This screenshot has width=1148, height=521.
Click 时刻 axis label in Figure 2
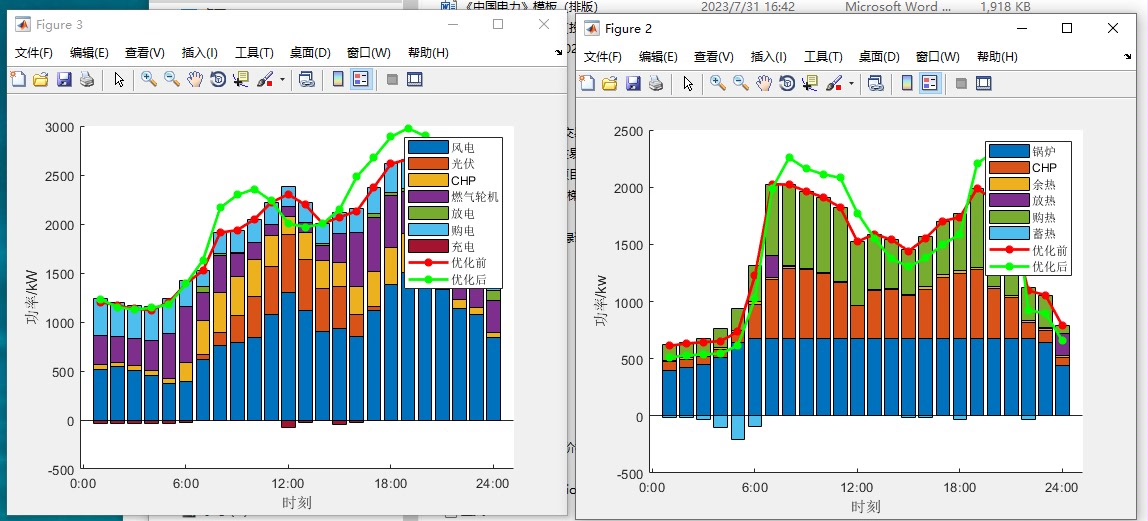865,506
